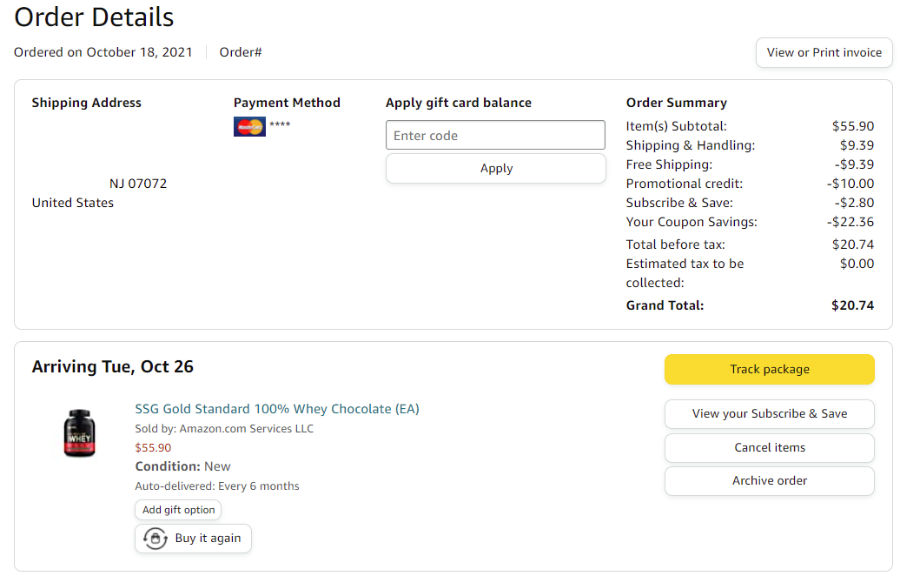Open View or Print invoice
Viewport: 900px width, 576px height.
(x=824, y=53)
